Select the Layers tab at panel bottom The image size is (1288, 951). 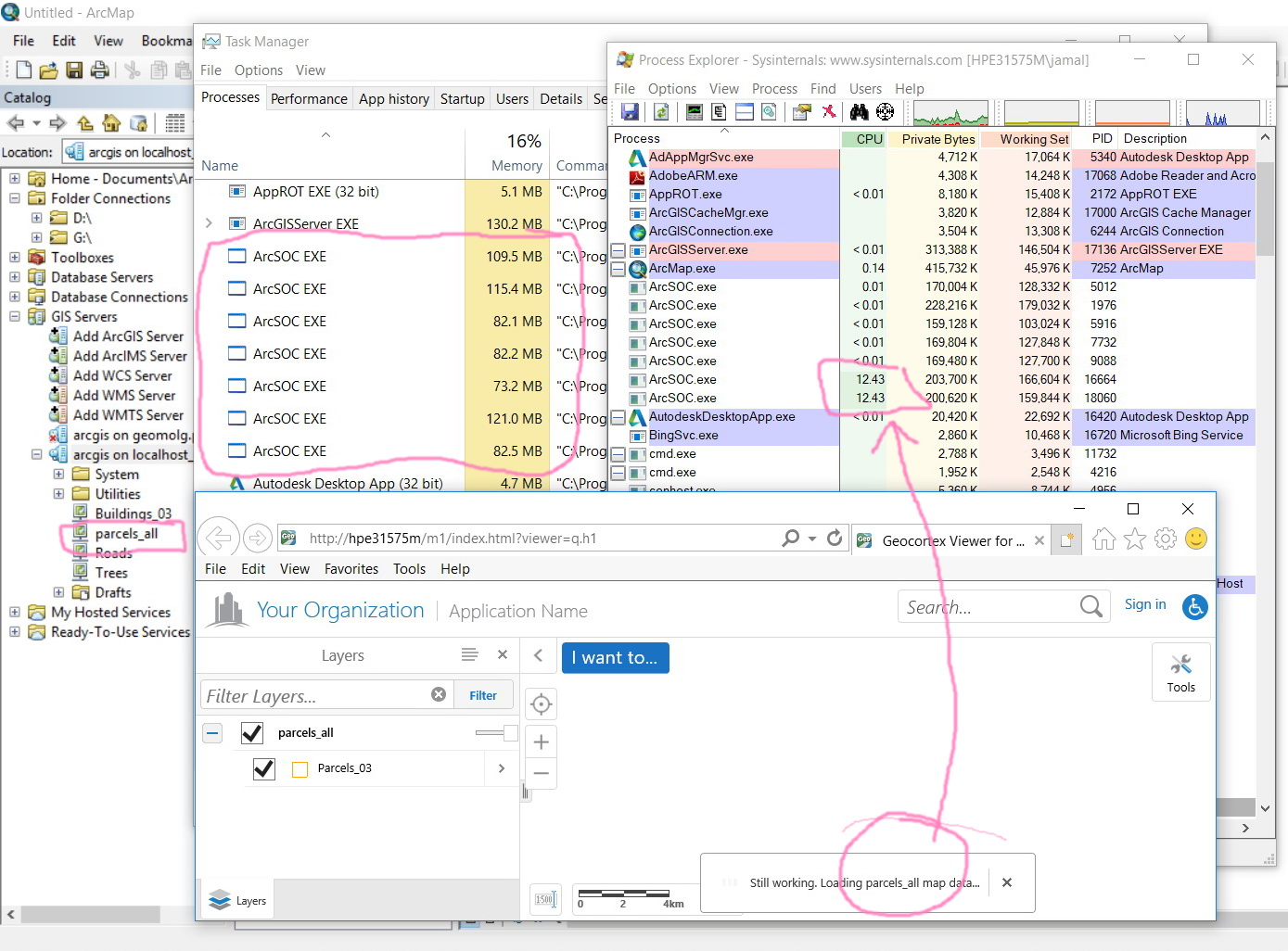[237, 900]
